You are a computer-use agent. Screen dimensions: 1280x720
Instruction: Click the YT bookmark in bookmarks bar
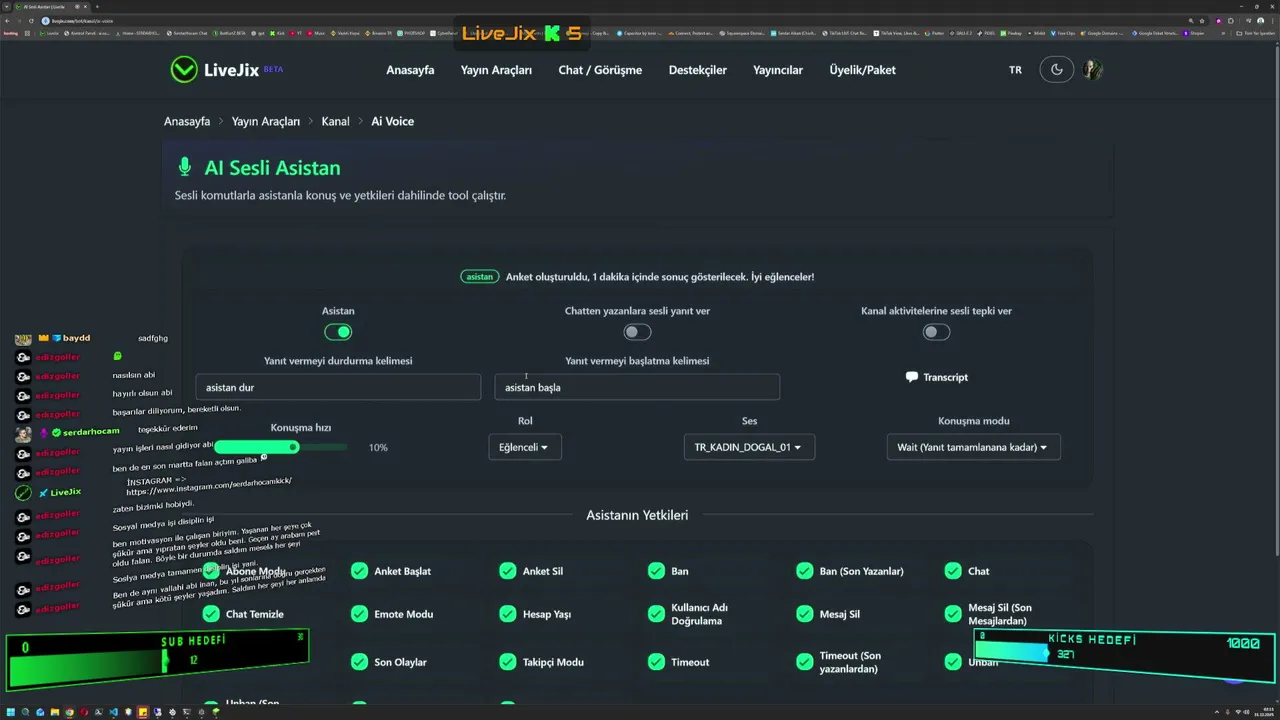tap(298, 33)
